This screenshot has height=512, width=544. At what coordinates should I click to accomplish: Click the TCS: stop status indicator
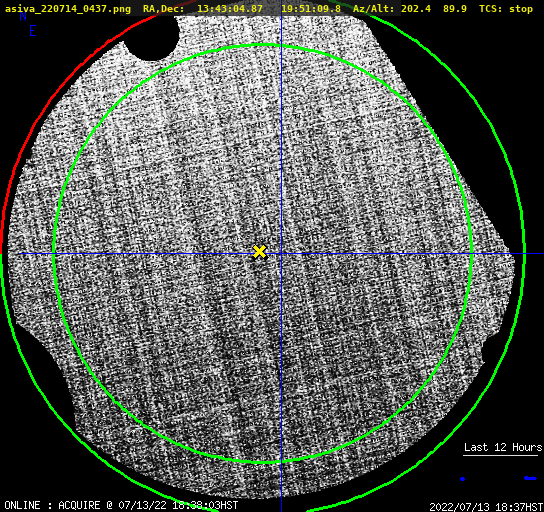[506, 9]
